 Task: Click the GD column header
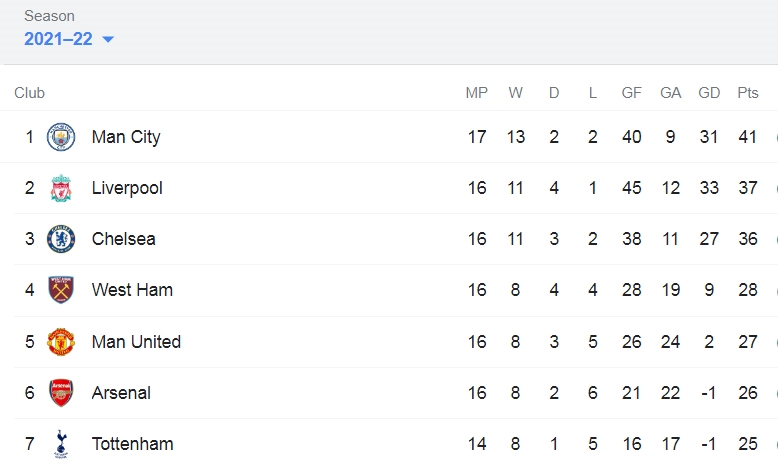click(x=709, y=93)
